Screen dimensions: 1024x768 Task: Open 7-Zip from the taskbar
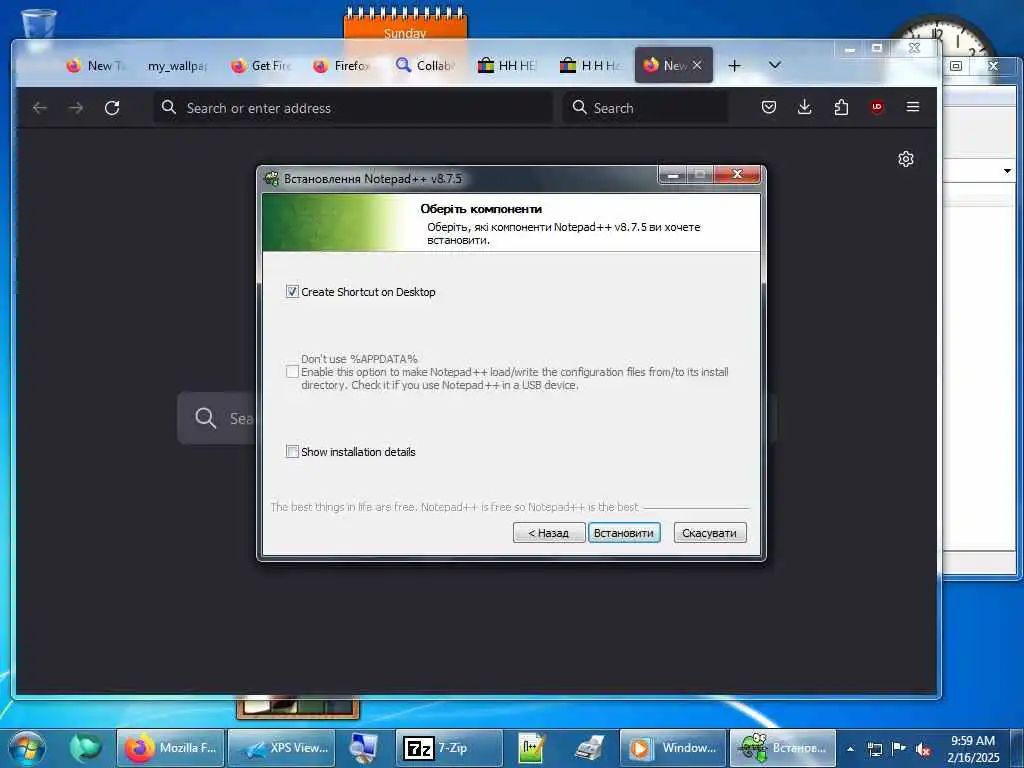tap(449, 748)
